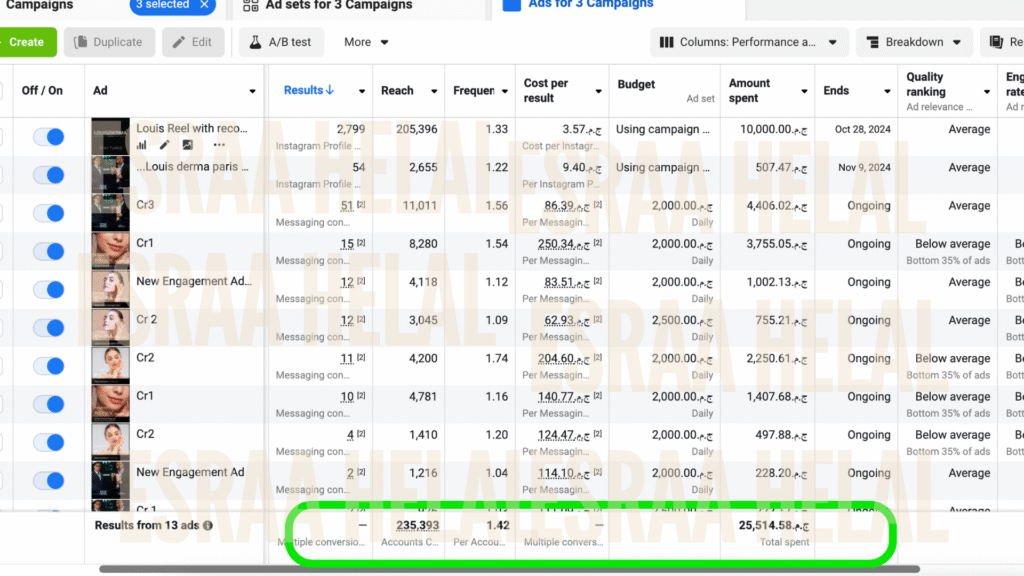The width and height of the screenshot is (1024, 576).
Task: Click the A/B test flask button
Action: [x=281, y=42]
